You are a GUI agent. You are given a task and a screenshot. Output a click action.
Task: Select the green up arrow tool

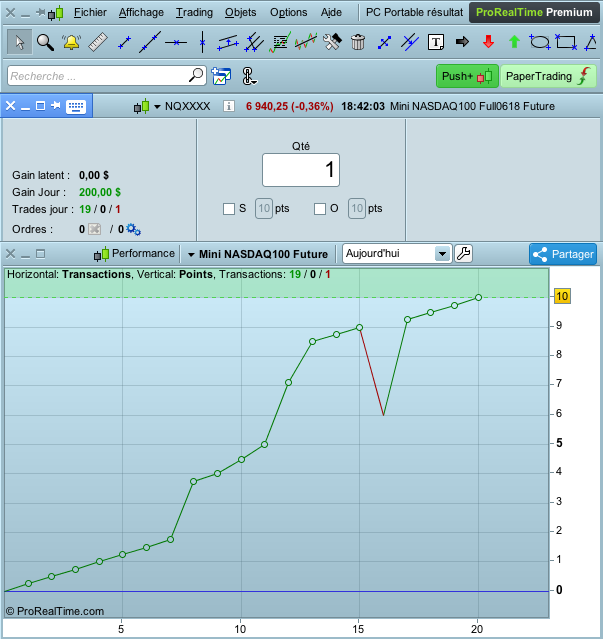point(514,42)
